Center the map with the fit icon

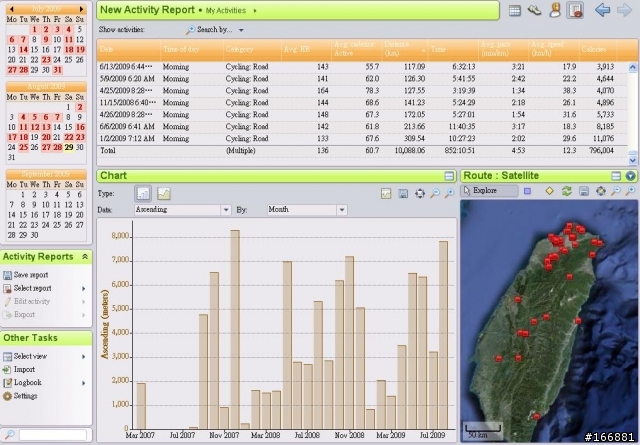pyautogui.click(x=600, y=191)
